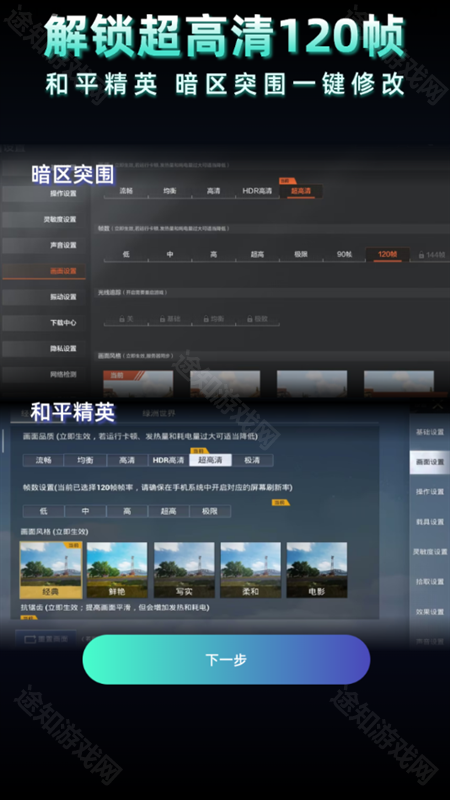Screen dimensions: 450x800
Task: Open 载具设置 in the 和平精英 sidebar
Action: point(430,522)
